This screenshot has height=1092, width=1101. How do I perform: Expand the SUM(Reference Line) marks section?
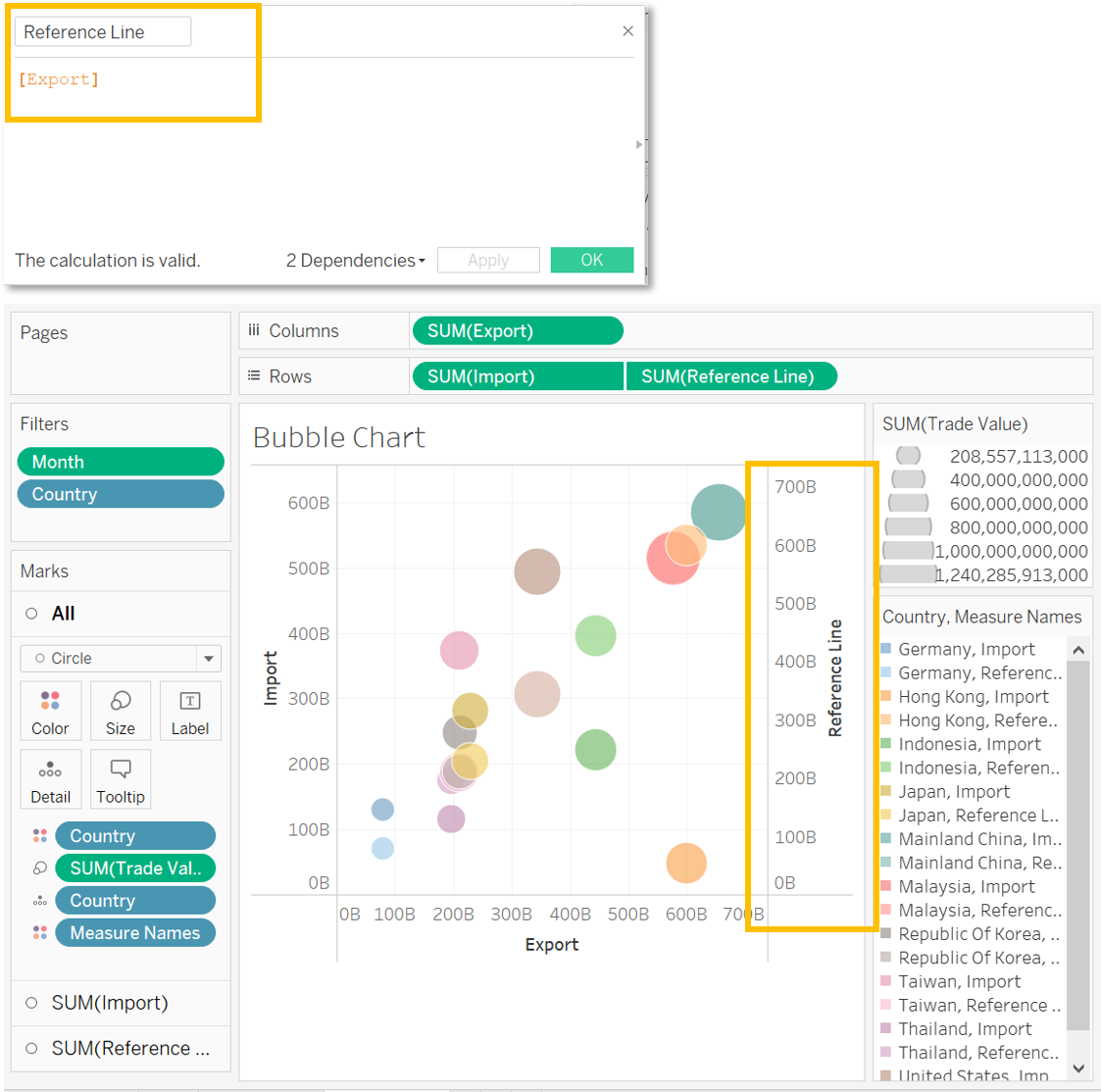click(31, 1048)
